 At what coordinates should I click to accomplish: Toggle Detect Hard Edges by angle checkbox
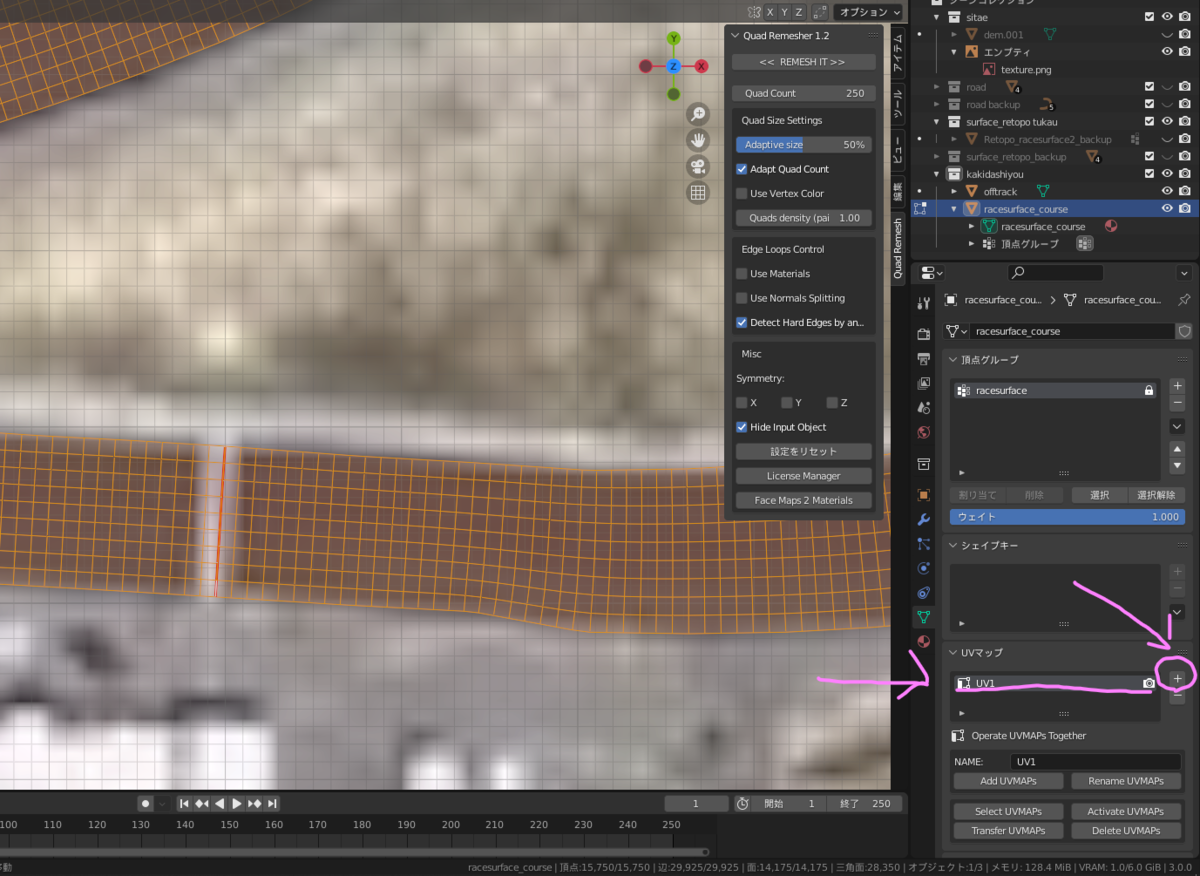click(742, 322)
